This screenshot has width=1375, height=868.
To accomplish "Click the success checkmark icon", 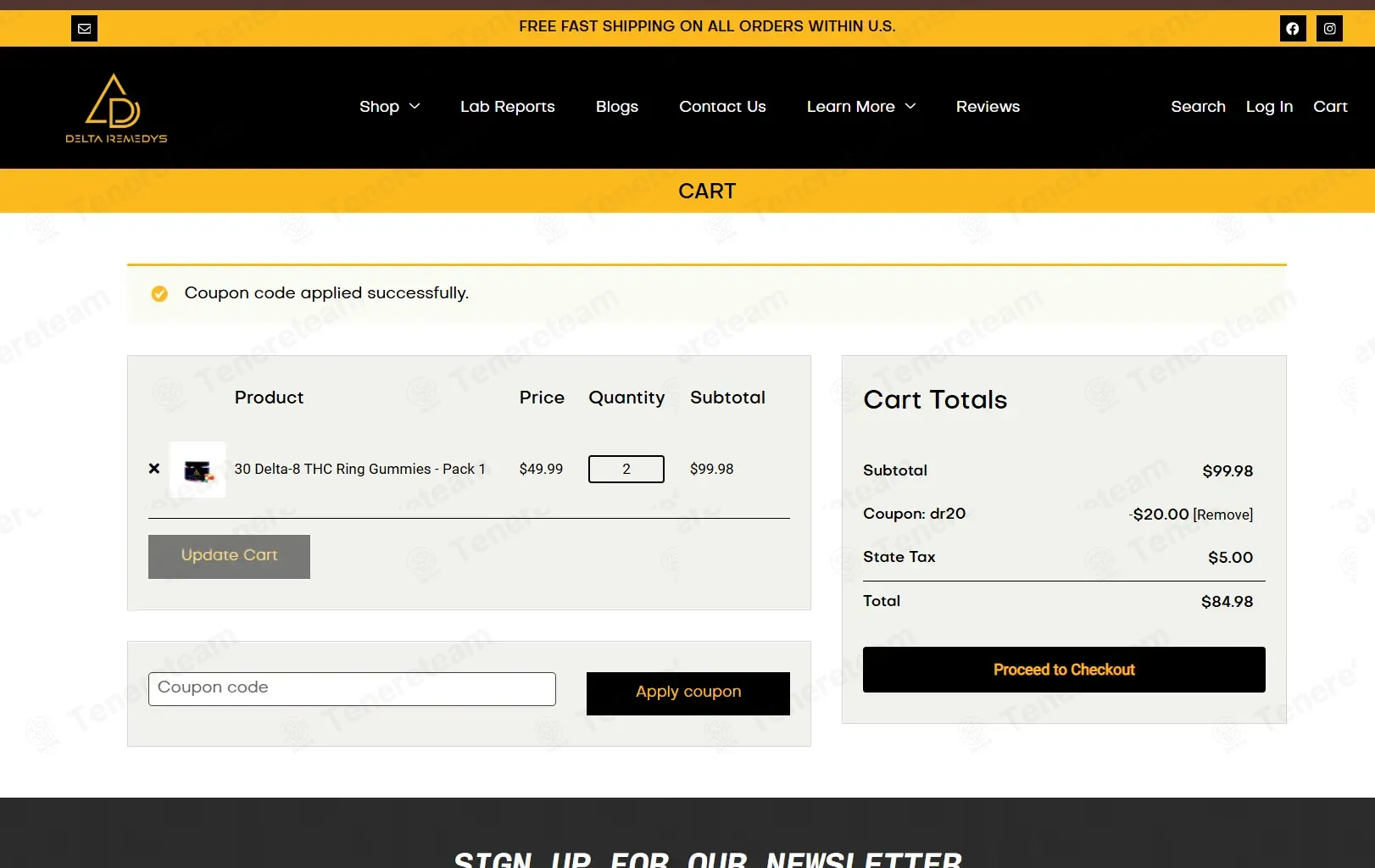I will [x=159, y=293].
